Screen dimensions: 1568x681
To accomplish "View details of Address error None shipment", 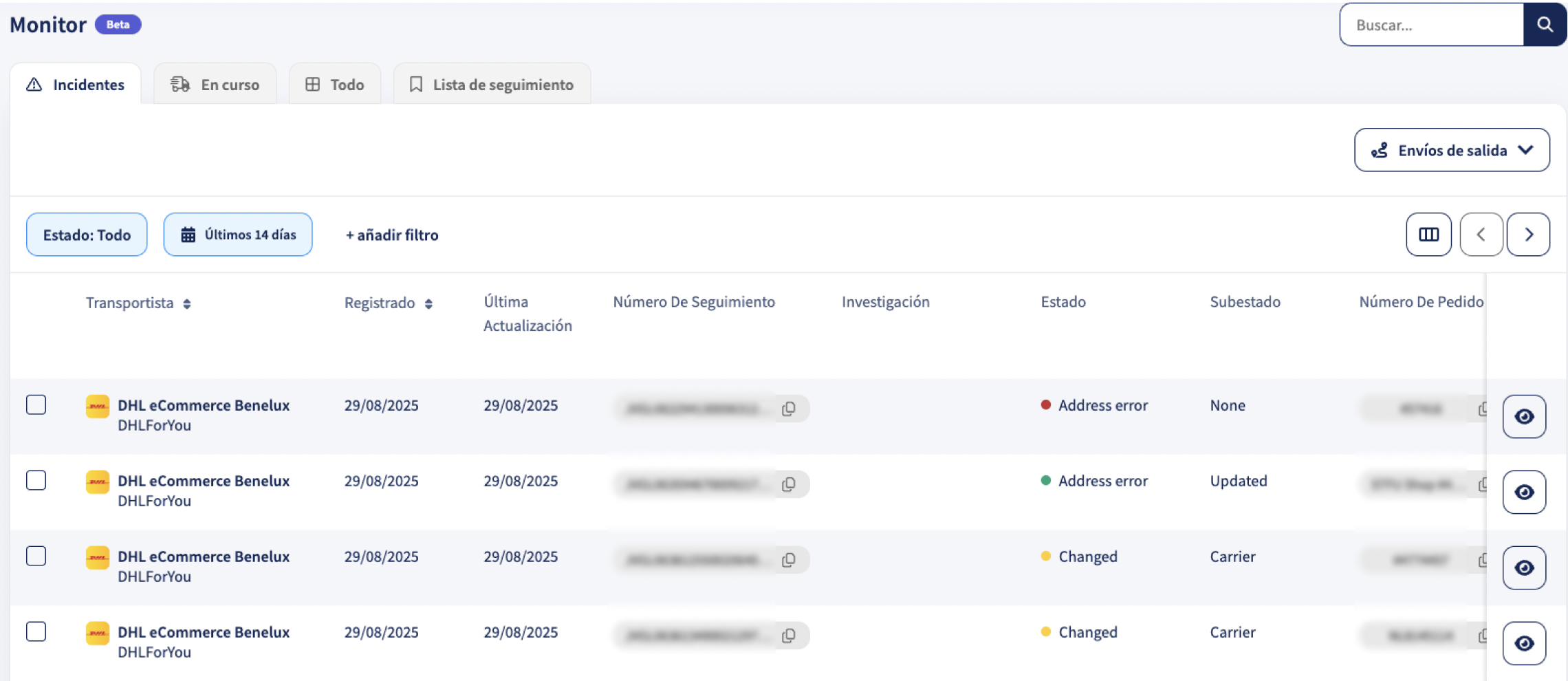I will pos(1524,416).
